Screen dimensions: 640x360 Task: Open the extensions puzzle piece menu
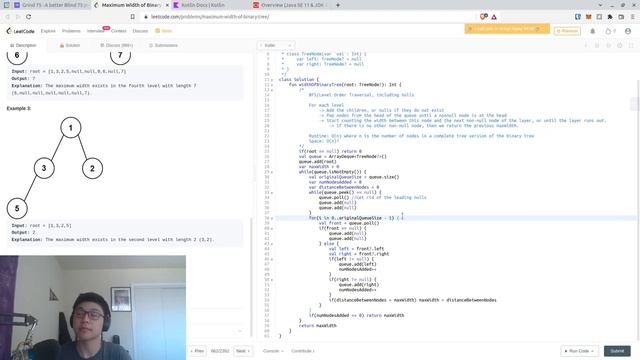click(x=610, y=17)
